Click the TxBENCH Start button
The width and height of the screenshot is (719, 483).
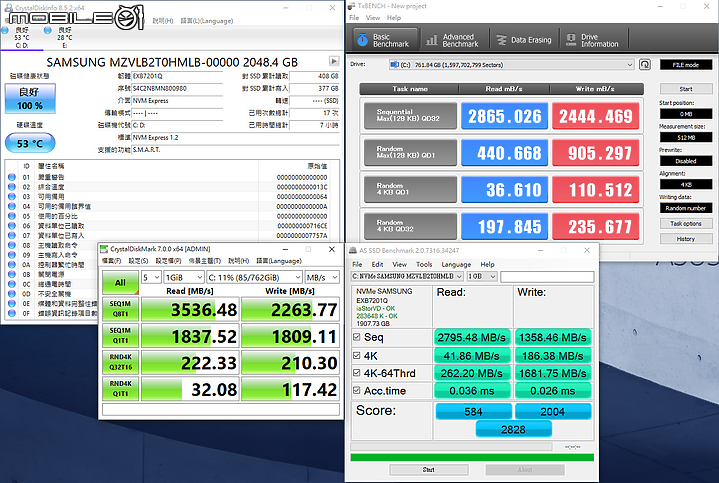point(686,89)
